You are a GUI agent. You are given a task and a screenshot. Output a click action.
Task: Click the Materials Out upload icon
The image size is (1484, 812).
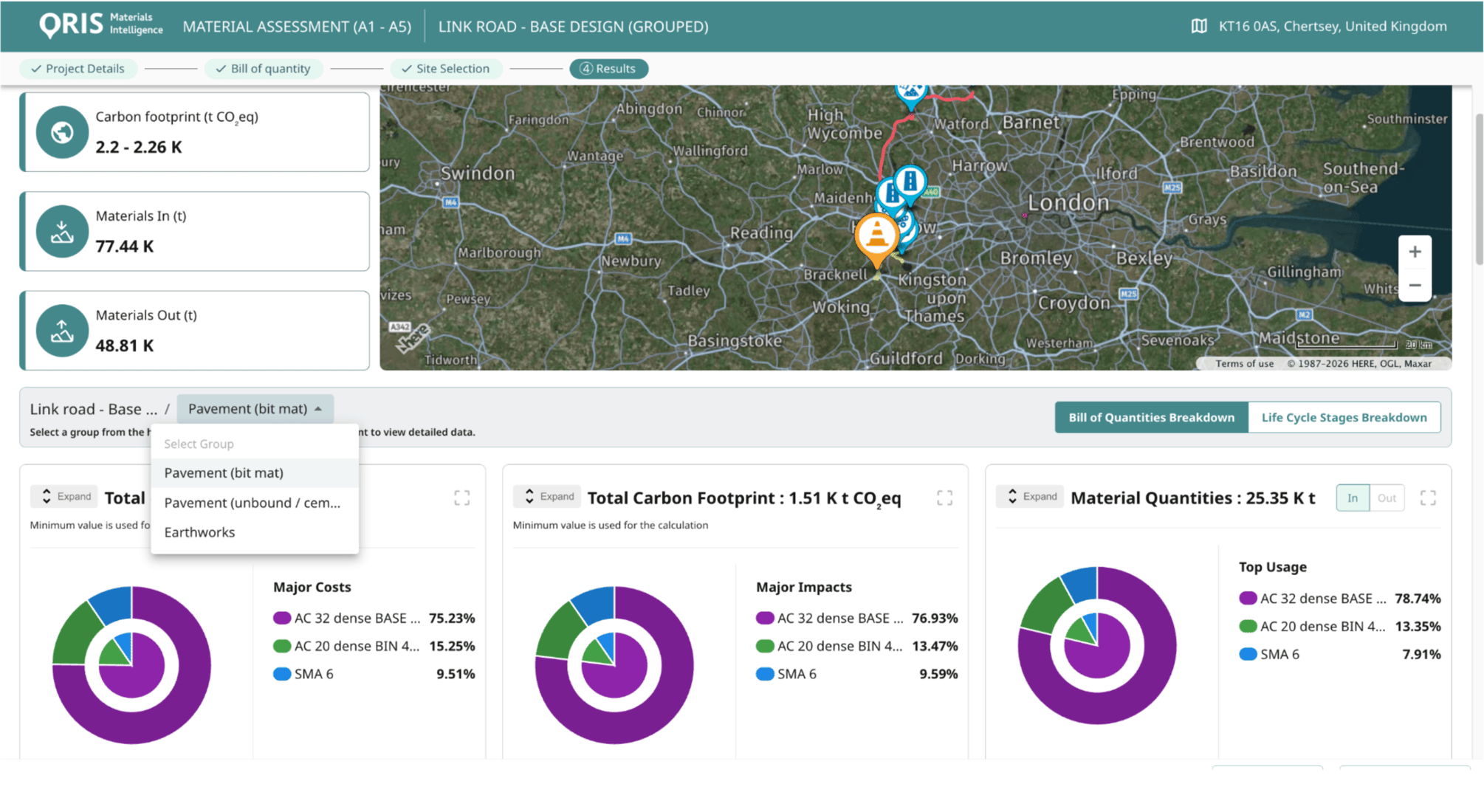coord(62,331)
